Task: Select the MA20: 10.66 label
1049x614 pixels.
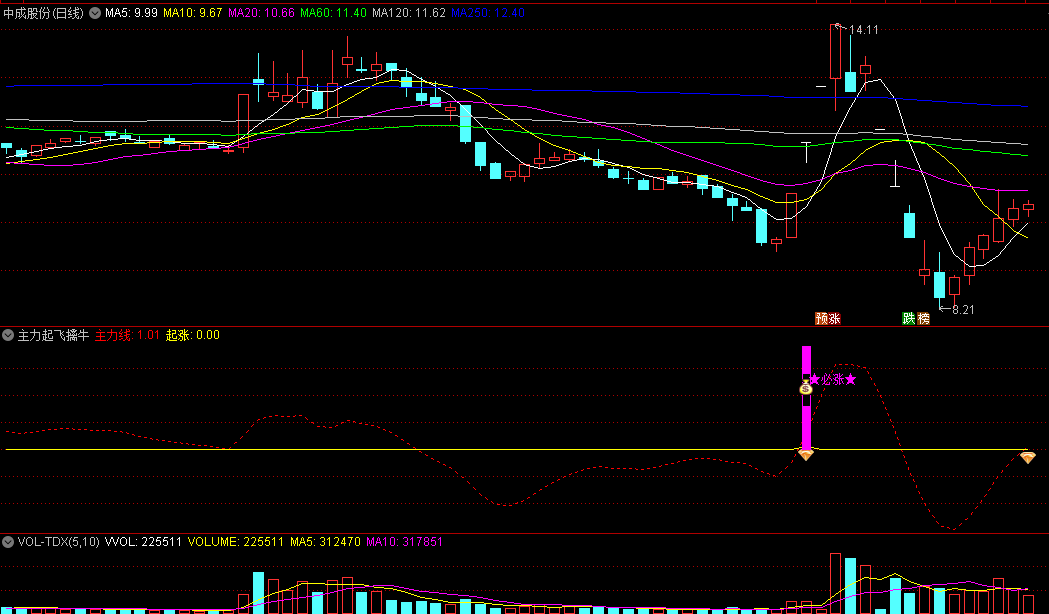Action: (x=261, y=13)
